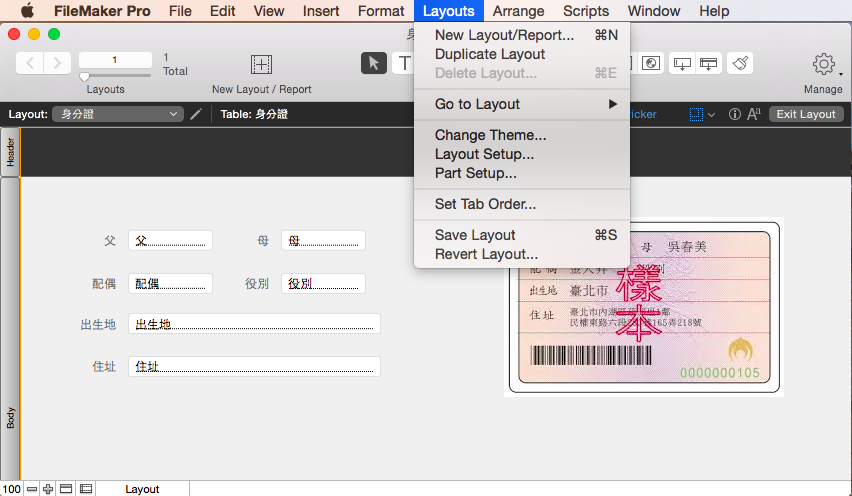
Task: Open the View menu
Action: (268, 11)
